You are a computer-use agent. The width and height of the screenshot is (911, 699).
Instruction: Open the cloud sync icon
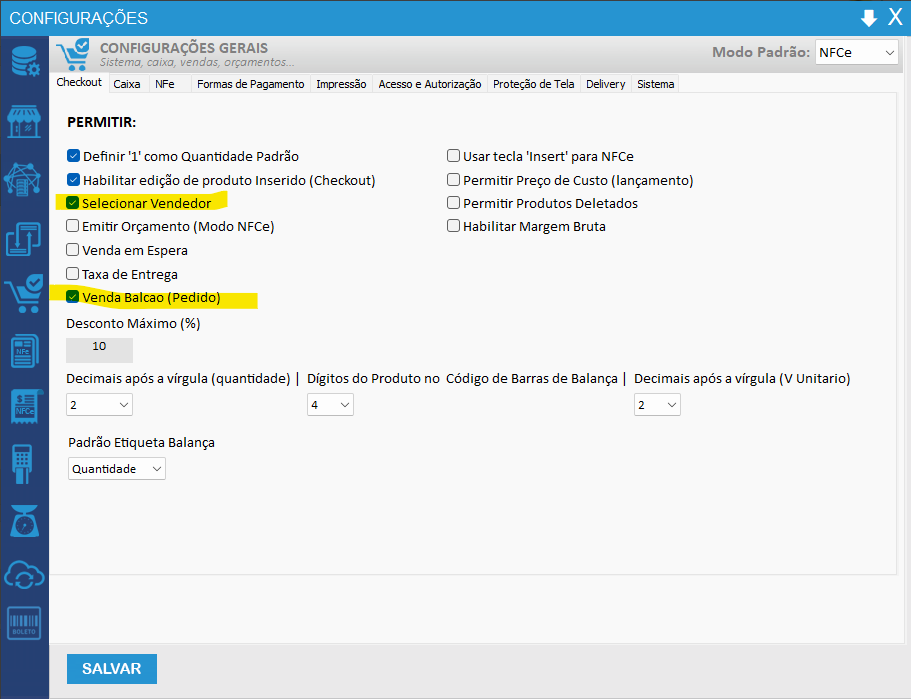(24, 575)
